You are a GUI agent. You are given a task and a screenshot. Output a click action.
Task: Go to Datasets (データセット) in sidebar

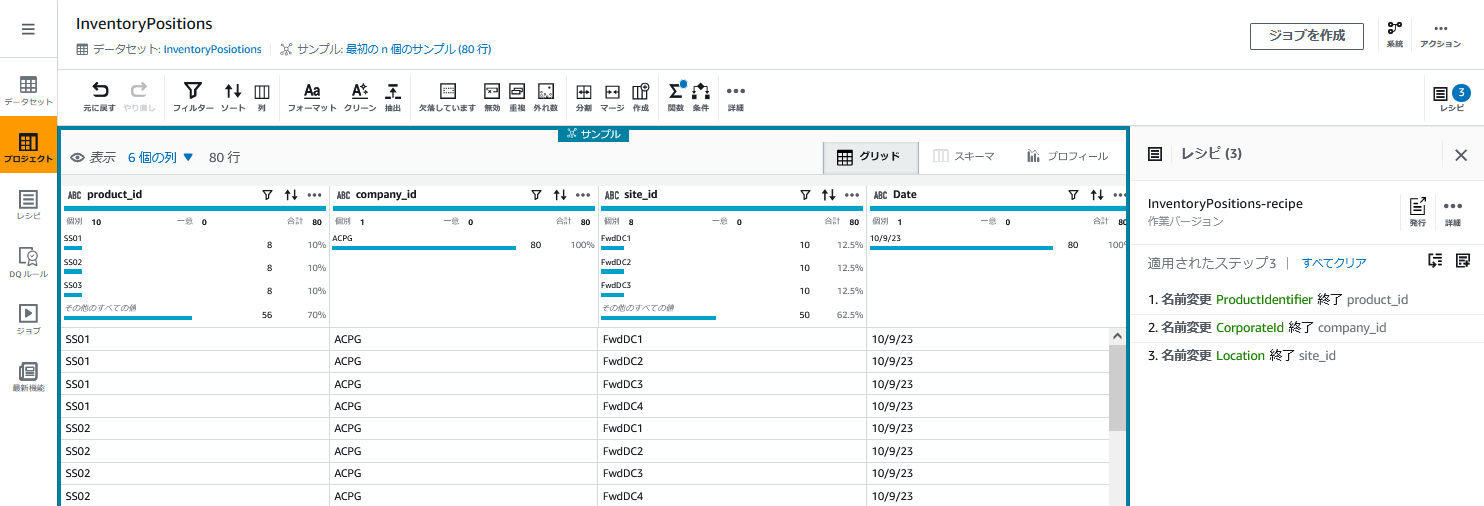28,91
